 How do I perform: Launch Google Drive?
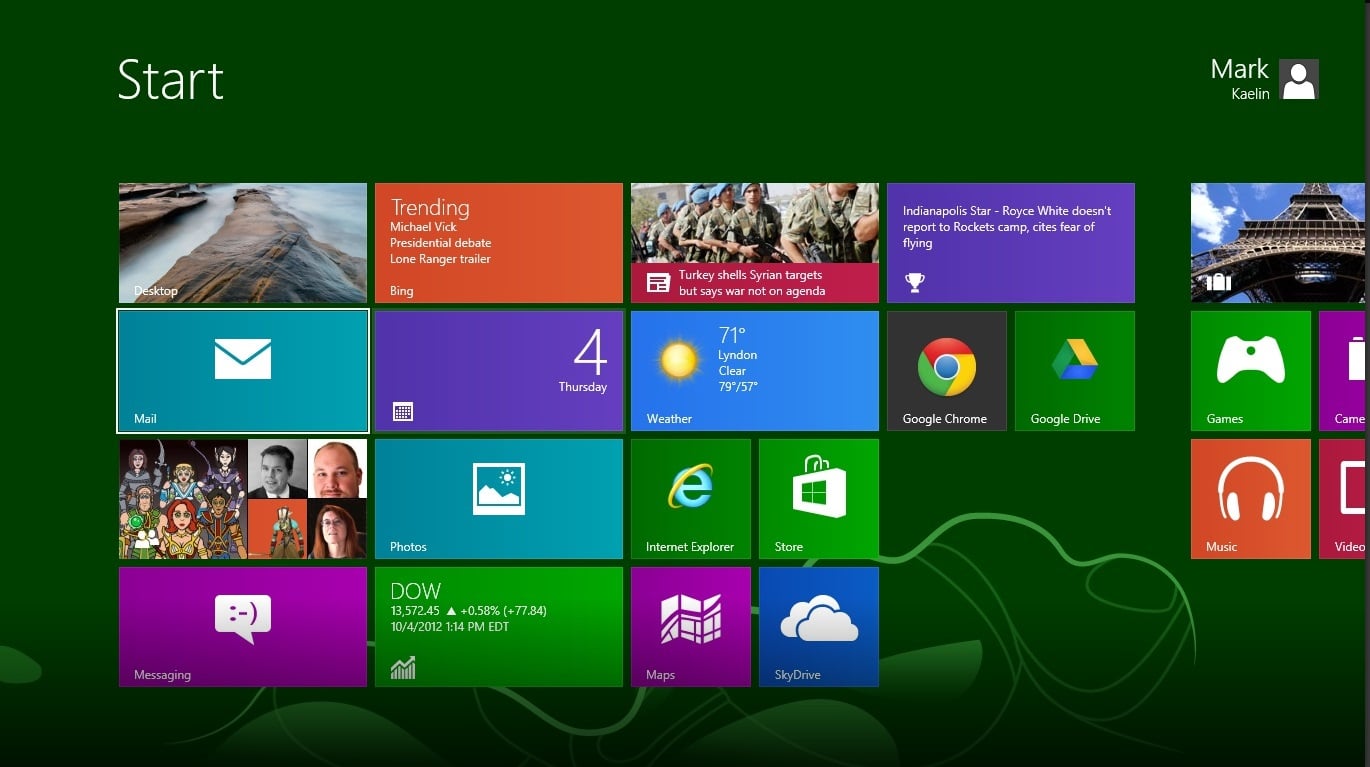pyautogui.click(x=1075, y=371)
